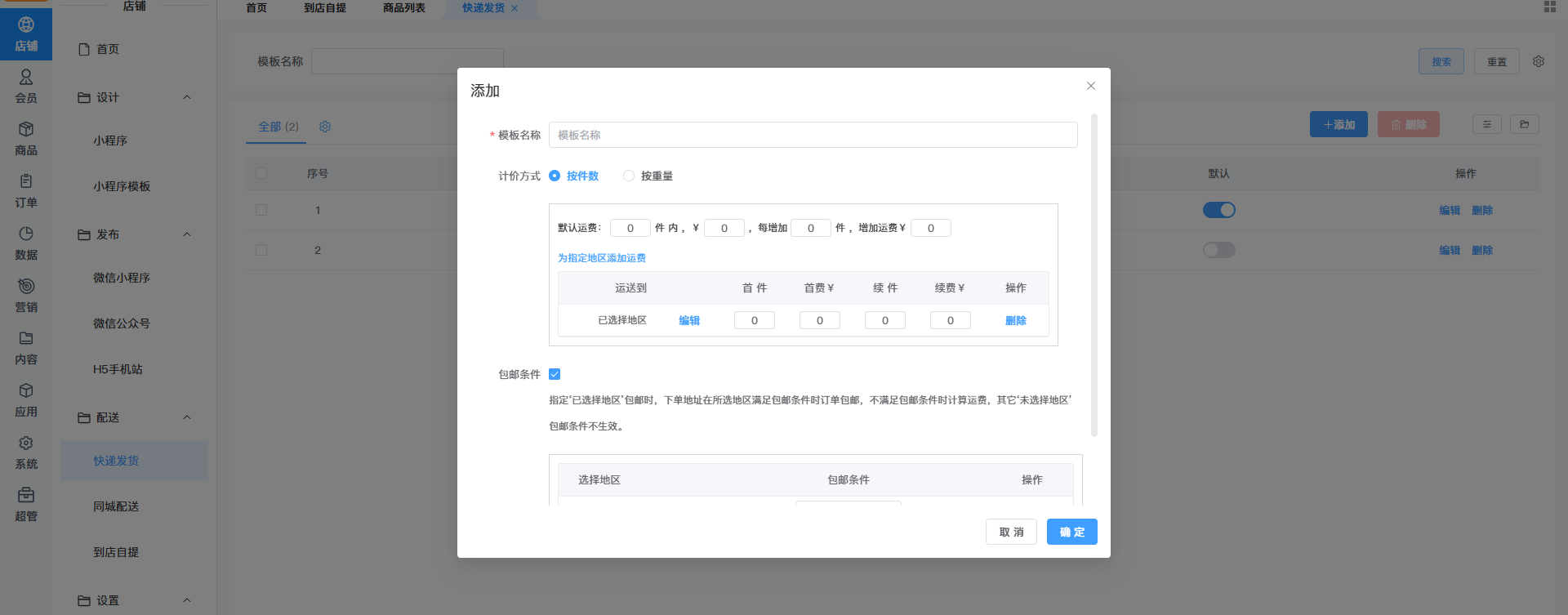Collapse the 设置 menu group

(x=187, y=600)
